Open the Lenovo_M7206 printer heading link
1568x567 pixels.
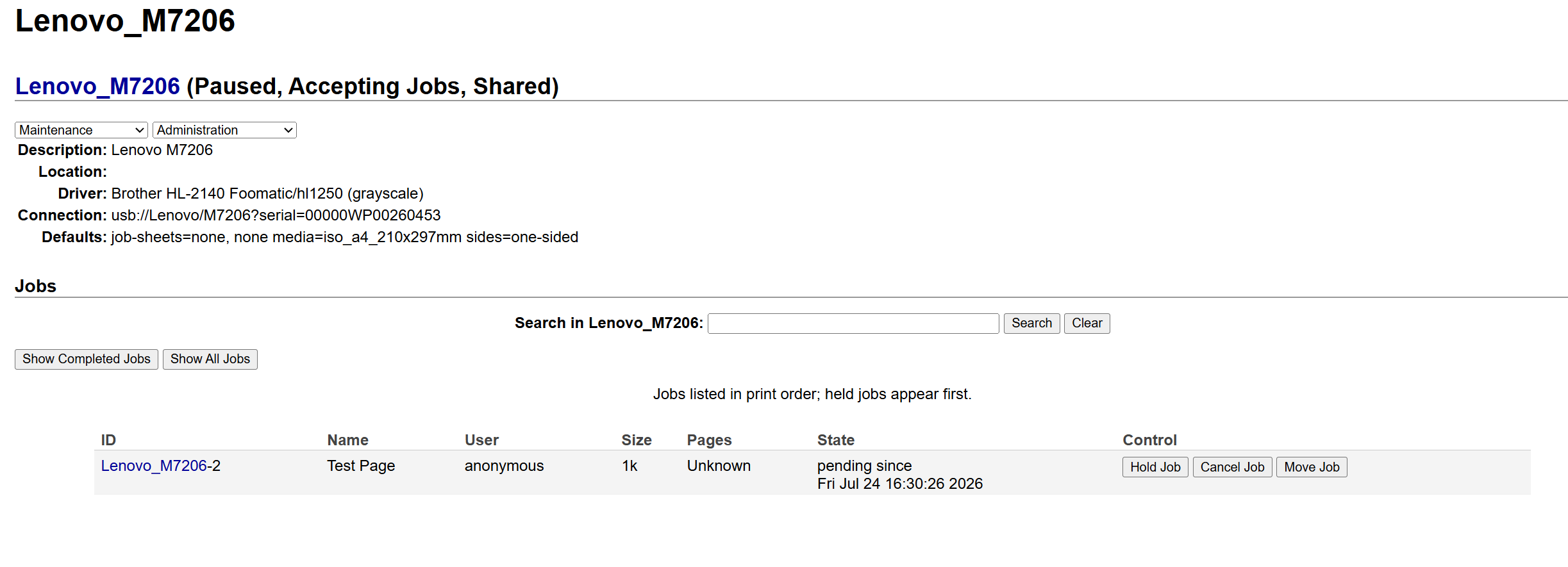(x=97, y=86)
